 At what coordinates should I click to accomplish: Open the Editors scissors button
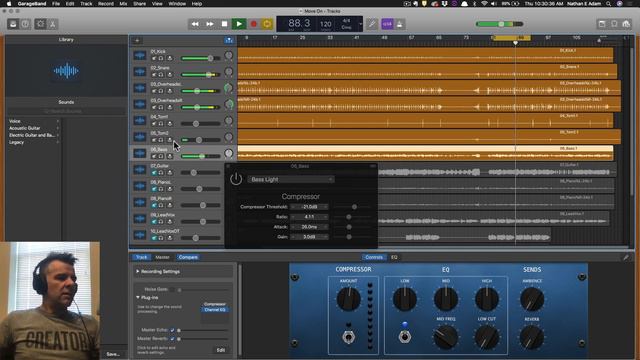(x=53, y=24)
